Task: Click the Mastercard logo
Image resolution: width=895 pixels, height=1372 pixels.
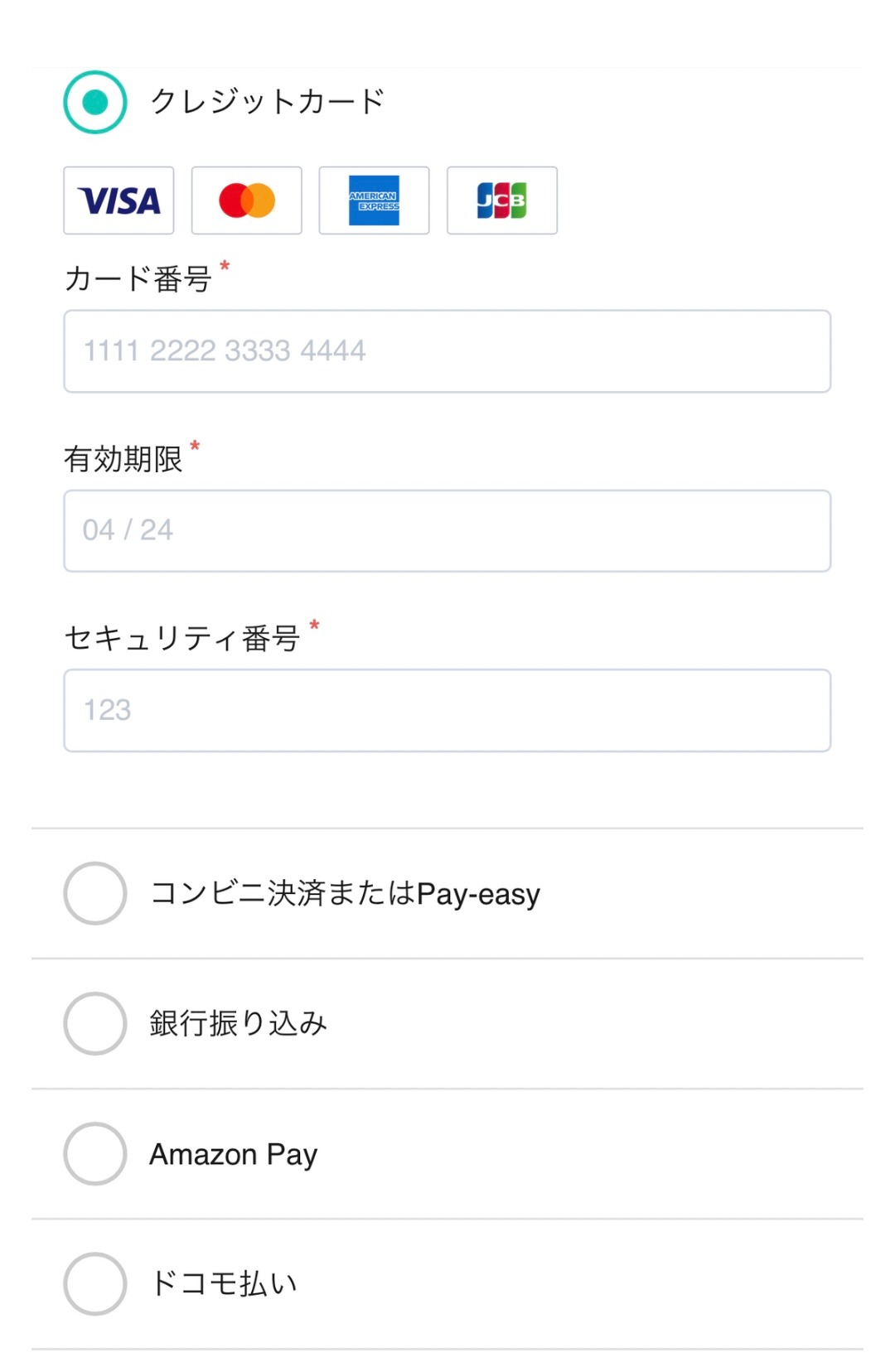Action: click(x=246, y=200)
